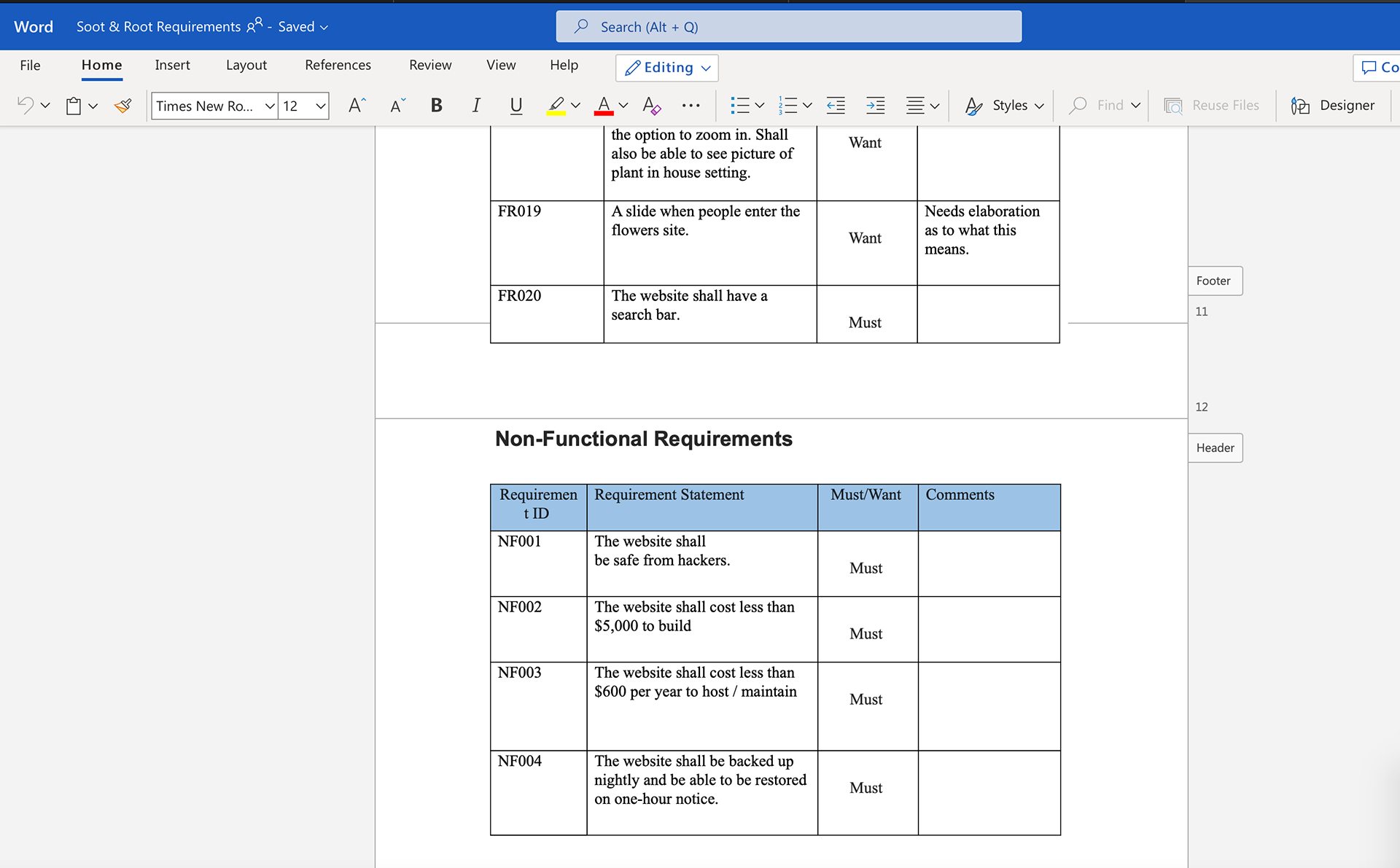
Task: Click the Clear Formatting icon
Action: [x=652, y=106]
